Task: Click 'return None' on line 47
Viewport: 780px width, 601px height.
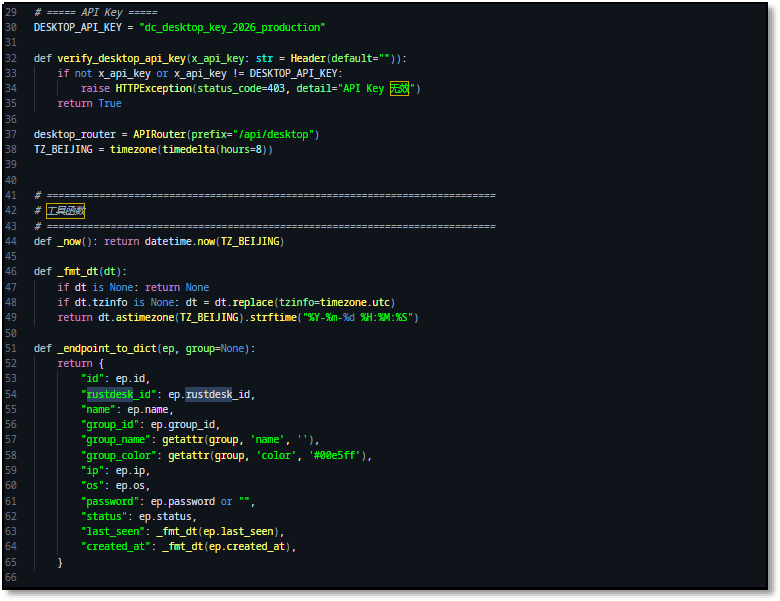Action: pos(177,288)
